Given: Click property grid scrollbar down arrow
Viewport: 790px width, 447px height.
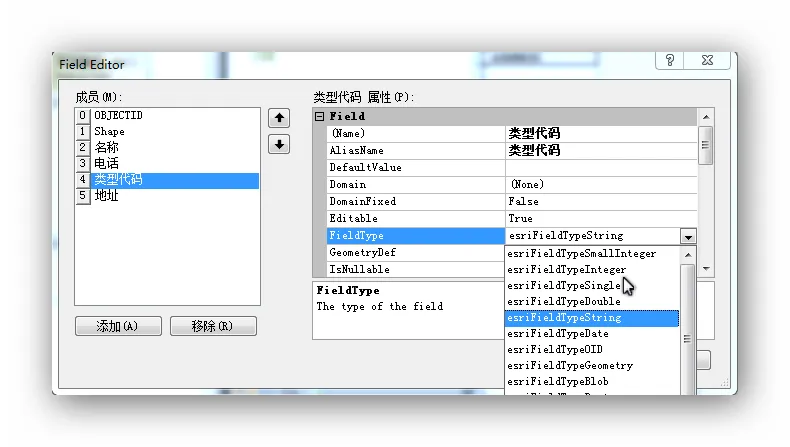Looking at the screenshot, I should click(706, 269).
